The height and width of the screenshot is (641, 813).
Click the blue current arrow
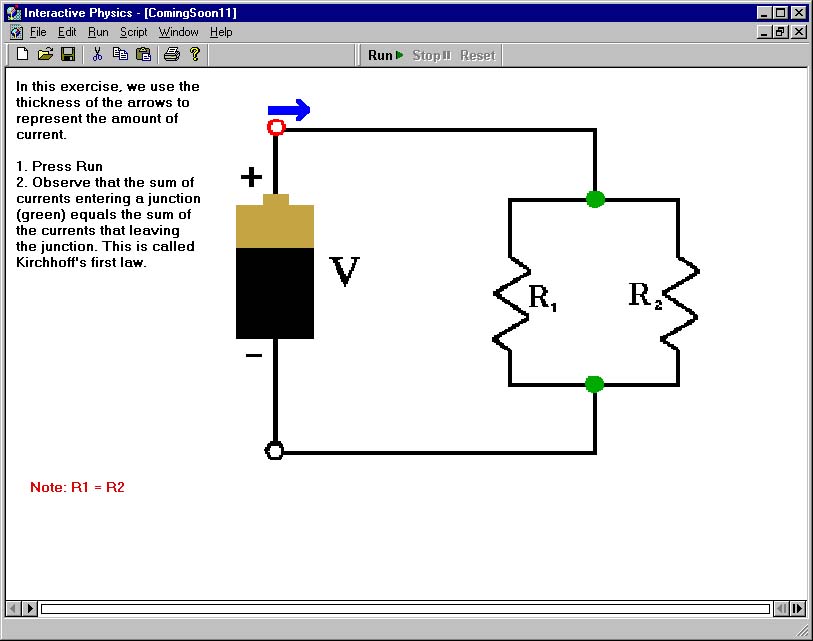(x=289, y=110)
